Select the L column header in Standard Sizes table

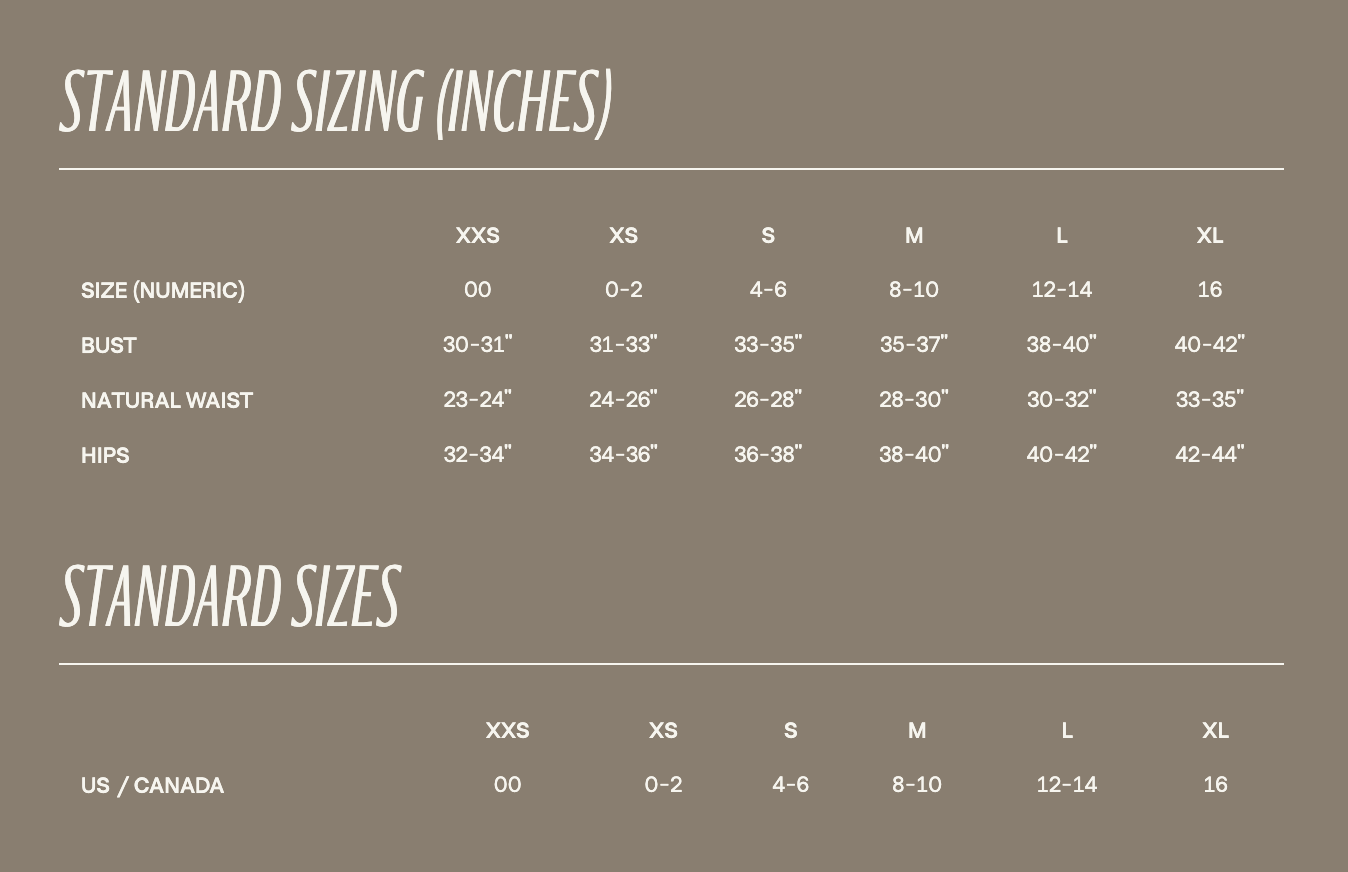(x=1066, y=731)
